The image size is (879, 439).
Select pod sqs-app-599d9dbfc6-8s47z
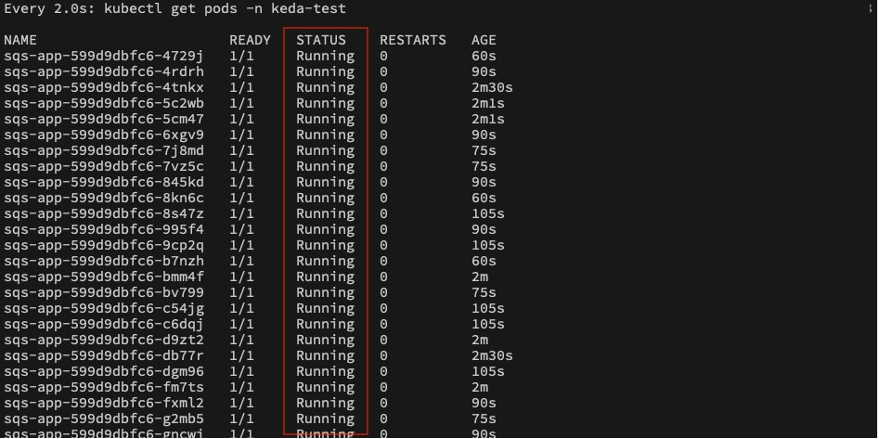[104, 214]
